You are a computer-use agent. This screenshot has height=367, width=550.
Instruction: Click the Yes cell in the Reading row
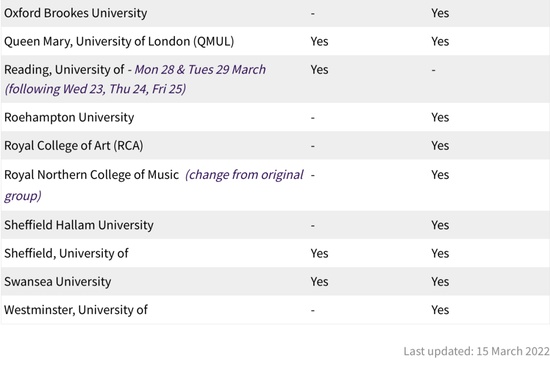pos(319,69)
